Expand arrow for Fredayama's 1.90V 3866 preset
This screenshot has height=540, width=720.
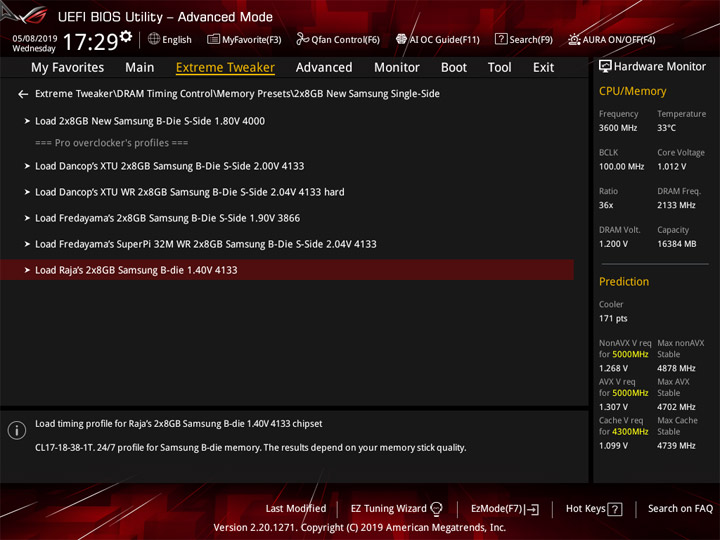point(27,218)
